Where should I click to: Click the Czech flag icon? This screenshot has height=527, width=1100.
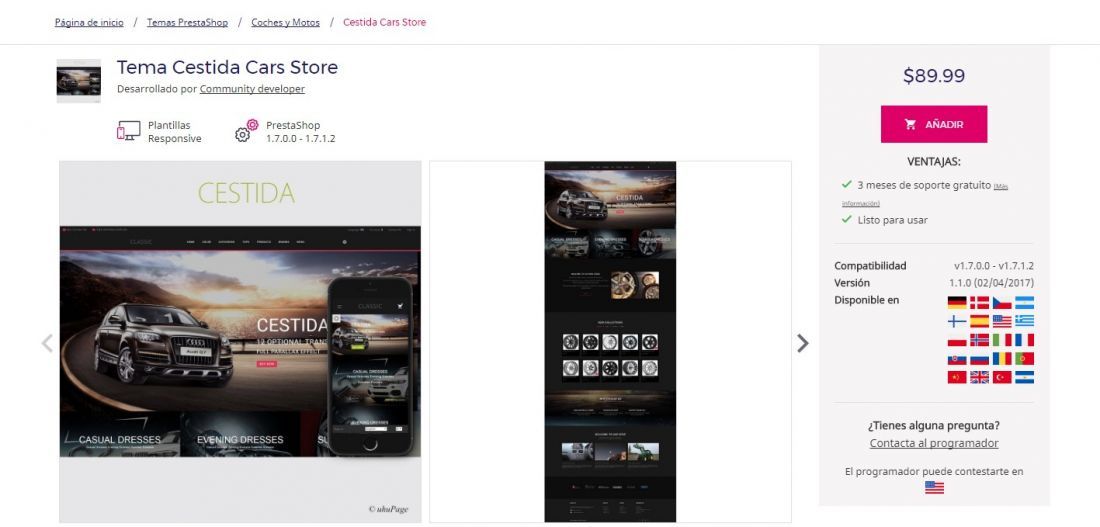click(1002, 302)
